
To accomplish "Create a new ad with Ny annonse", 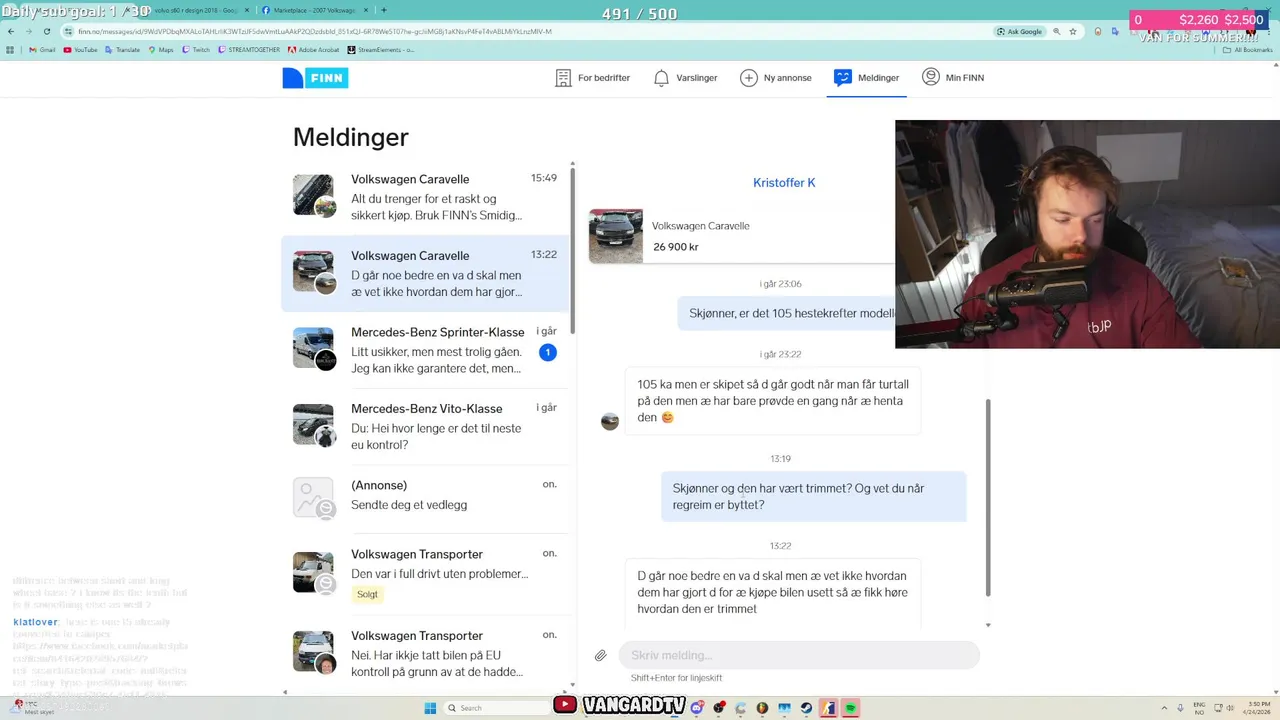I will pos(776,78).
